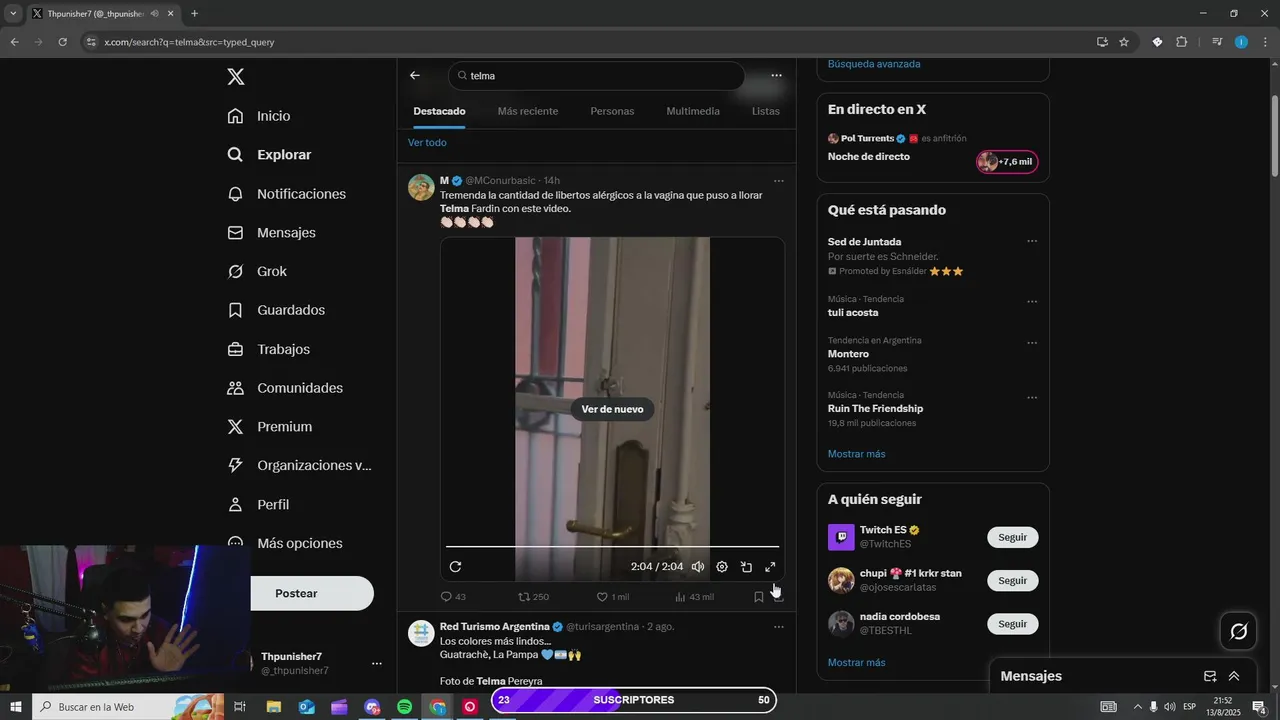1280x720 pixels.
Task: Bookmark the MConurbasic post
Action: coord(758,597)
